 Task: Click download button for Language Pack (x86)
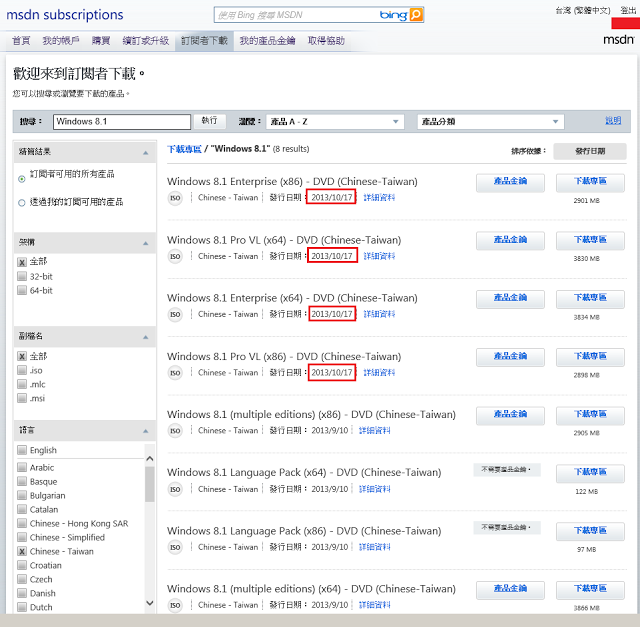click(x=590, y=531)
